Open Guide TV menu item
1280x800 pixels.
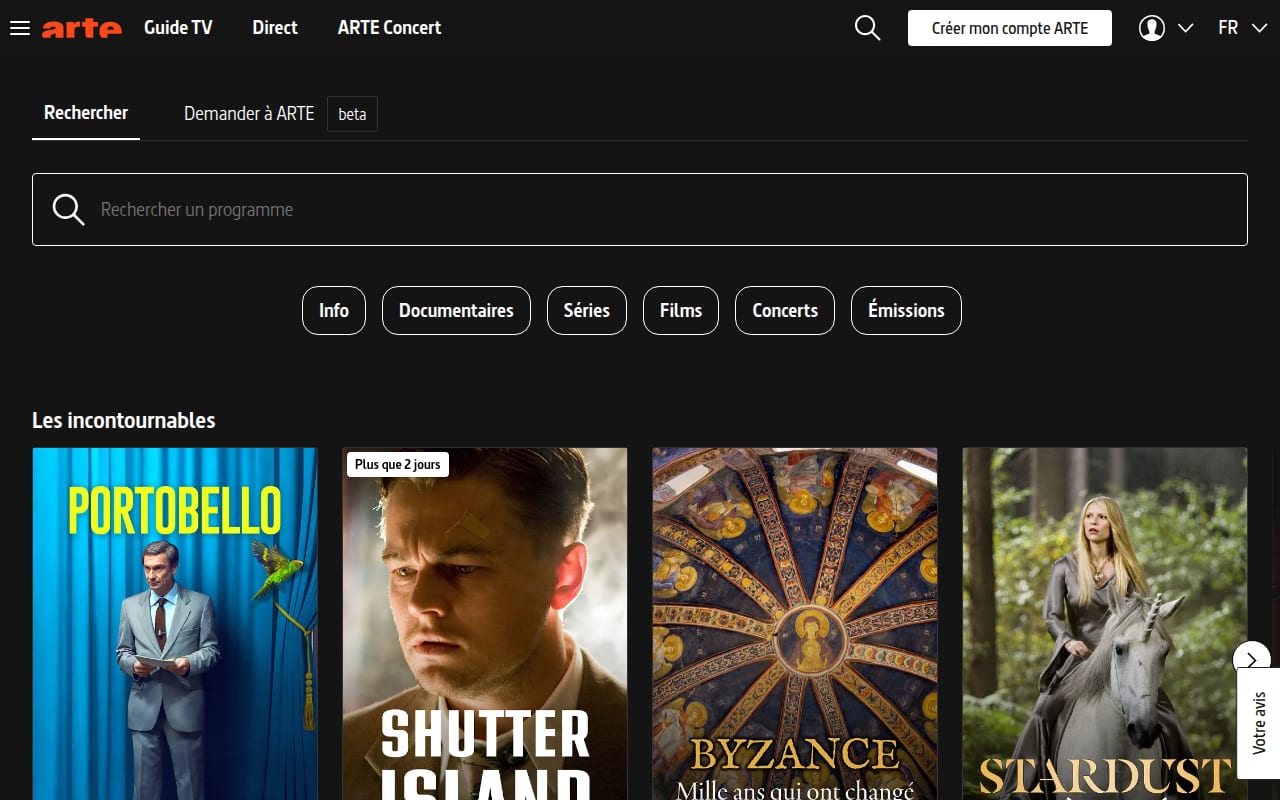[178, 28]
